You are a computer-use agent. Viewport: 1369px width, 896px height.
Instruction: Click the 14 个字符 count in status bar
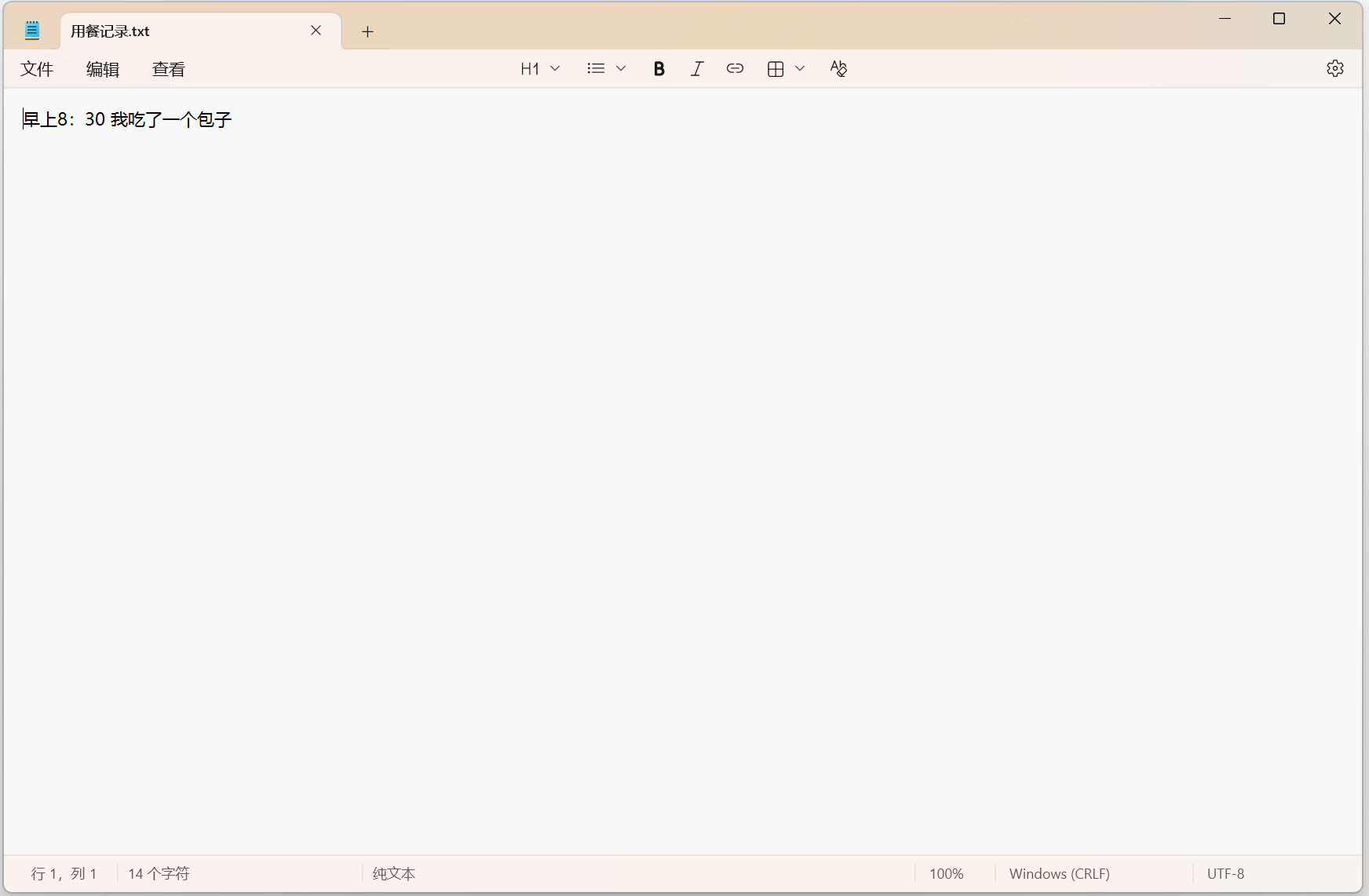pos(159,873)
